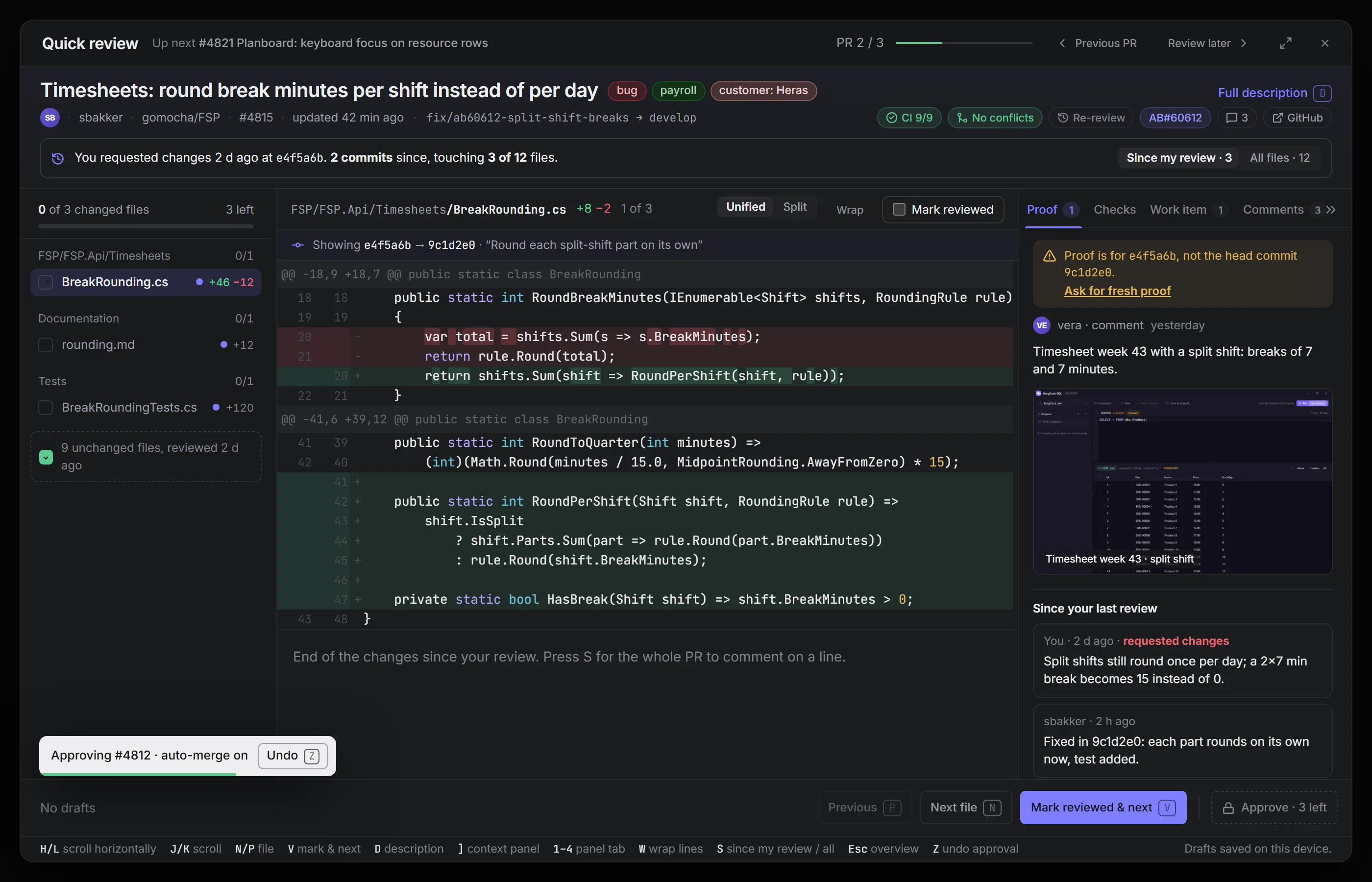This screenshot has height=882, width=1372.
Task: Request a Re-review
Action: [x=1091, y=118]
